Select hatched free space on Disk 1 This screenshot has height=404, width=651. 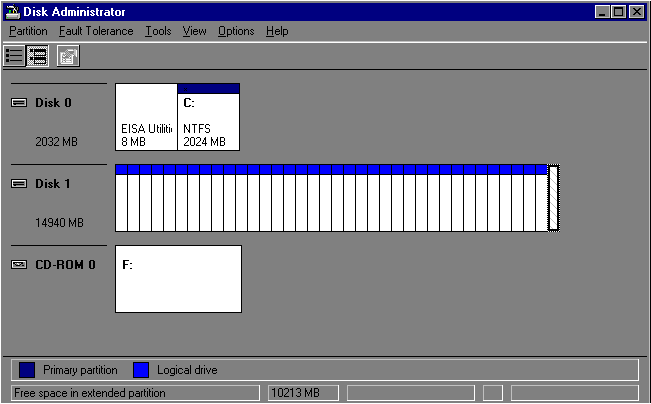[x=553, y=198]
